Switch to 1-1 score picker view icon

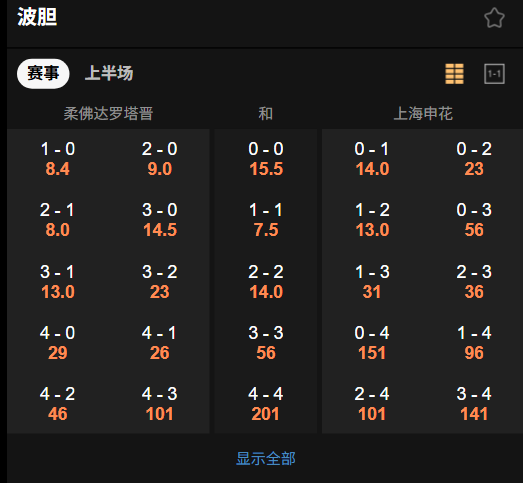click(494, 74)
